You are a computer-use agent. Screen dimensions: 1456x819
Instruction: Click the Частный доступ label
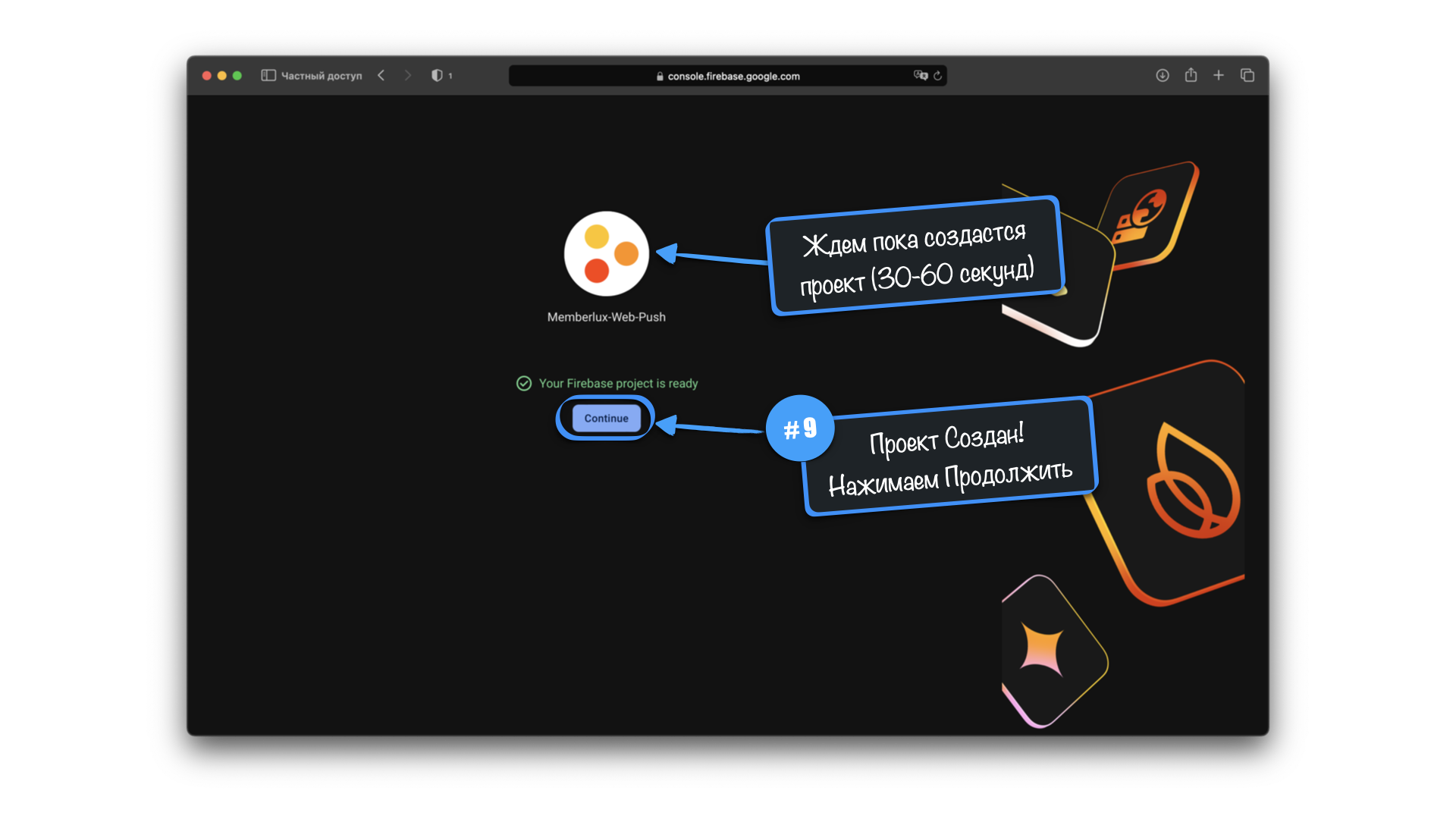(x=322, y=76)
